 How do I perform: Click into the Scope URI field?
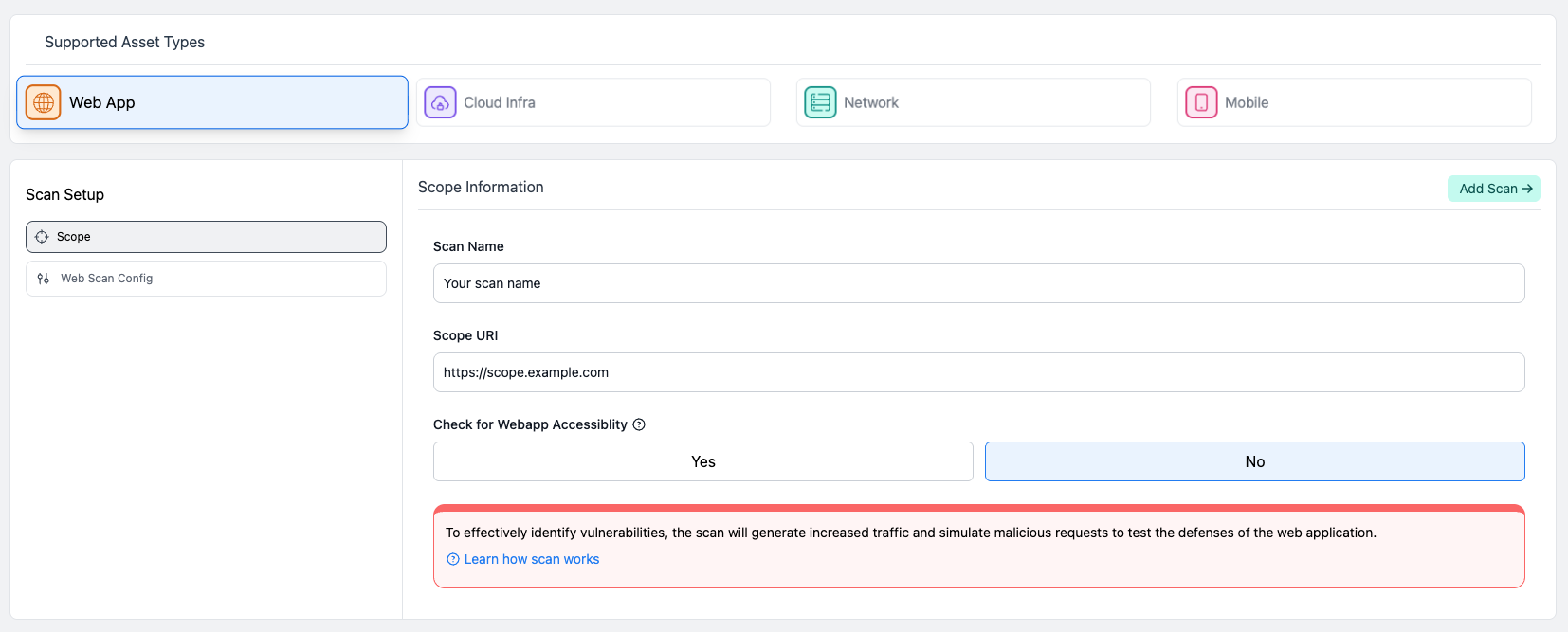coord(978,372)
